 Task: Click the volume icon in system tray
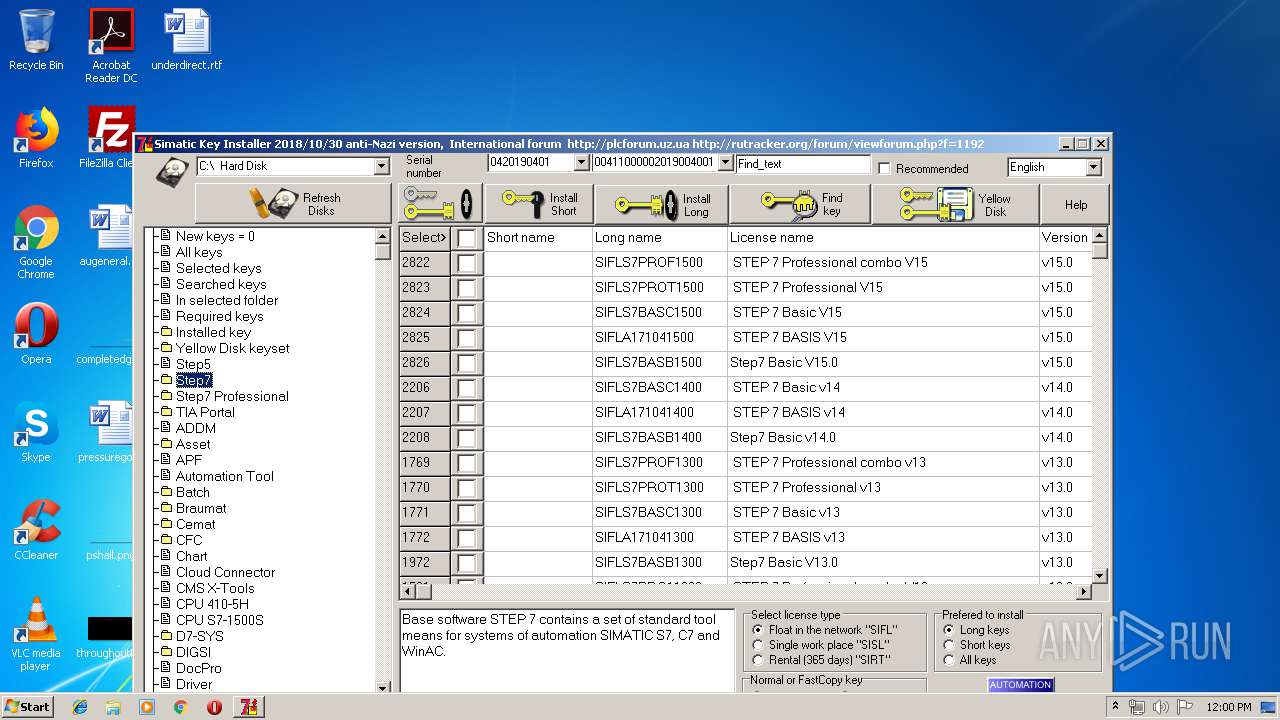1161,707
